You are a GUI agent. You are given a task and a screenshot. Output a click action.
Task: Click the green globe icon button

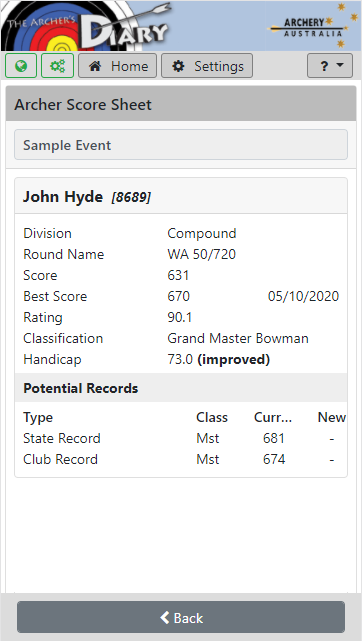[x=21, y=65]
